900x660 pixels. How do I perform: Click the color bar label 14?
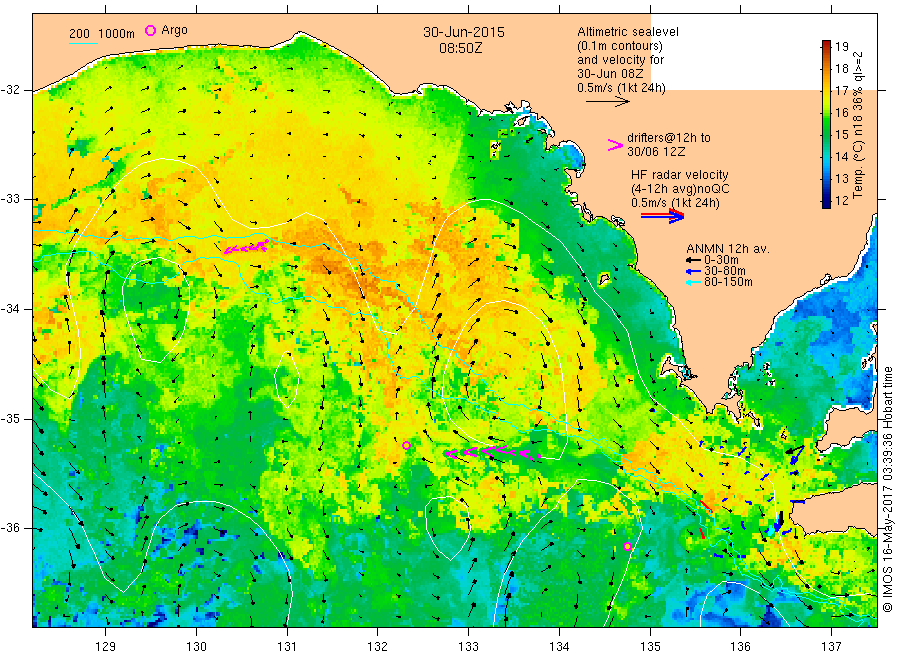(x=841, y=157)
